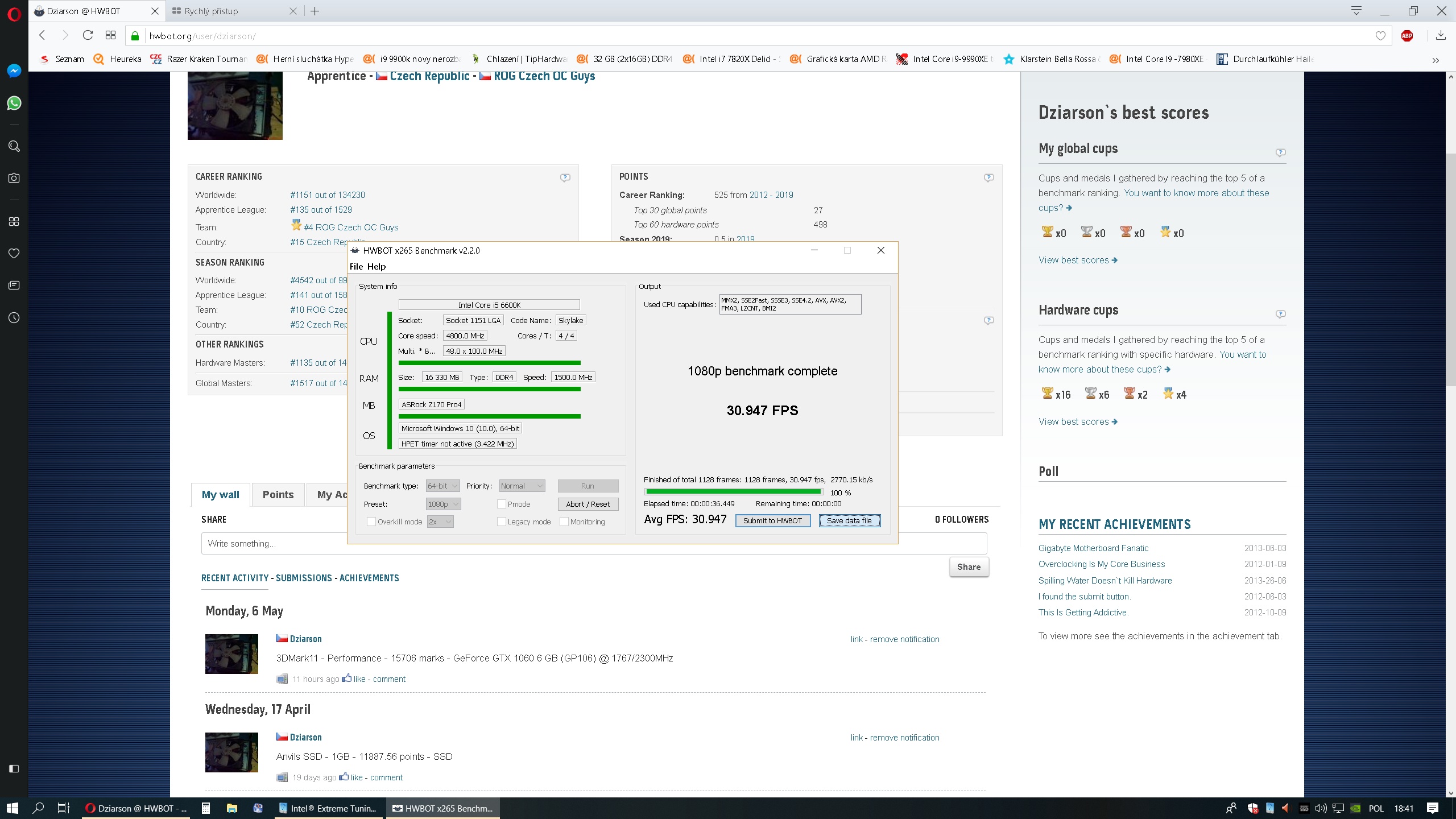This screenshot has width=1456, height=819.
Task: Open start page grid icon in toolbar
Action: pyautogui.click(x=110, y=35)
